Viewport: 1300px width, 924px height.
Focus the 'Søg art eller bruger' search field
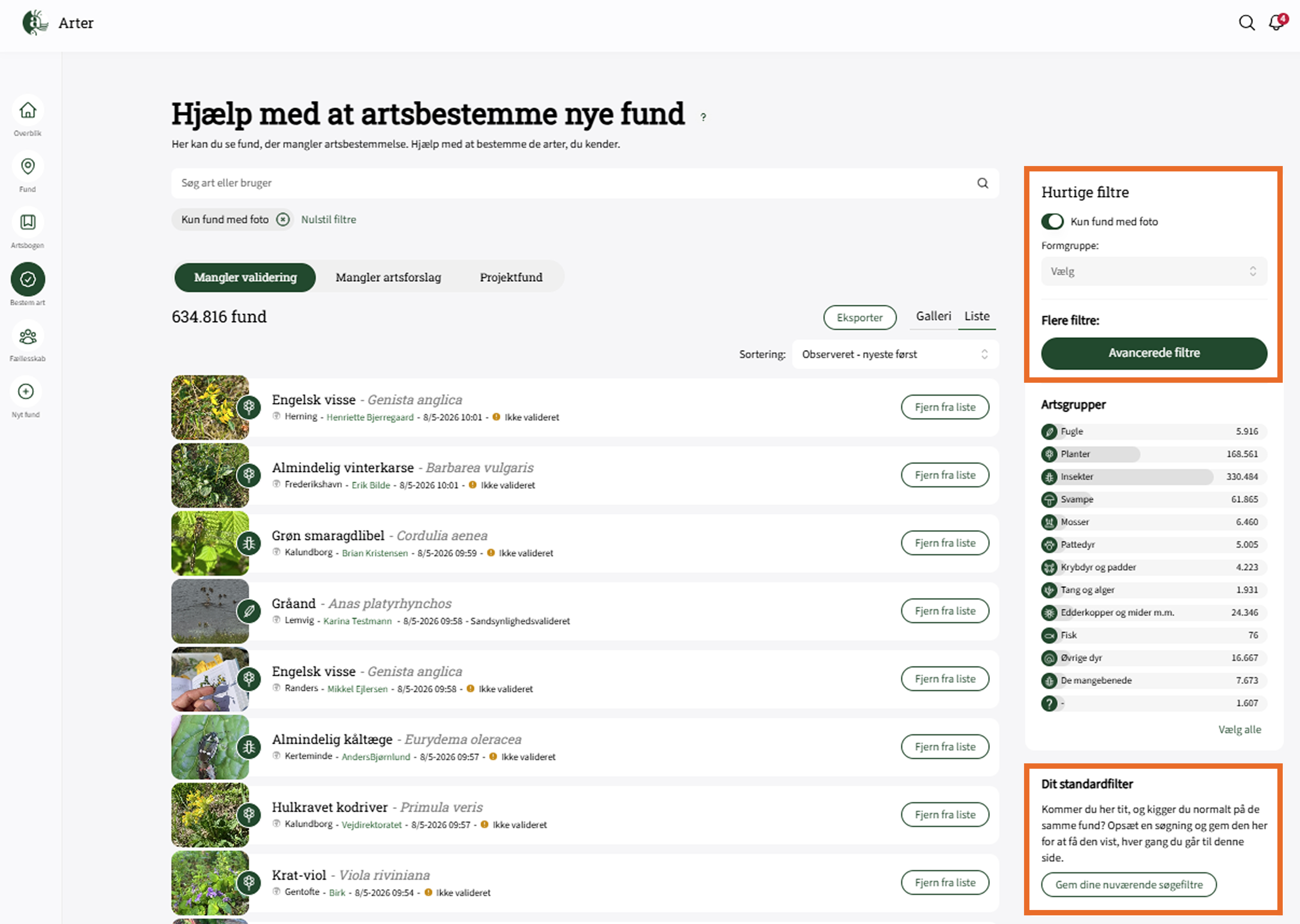585,183
